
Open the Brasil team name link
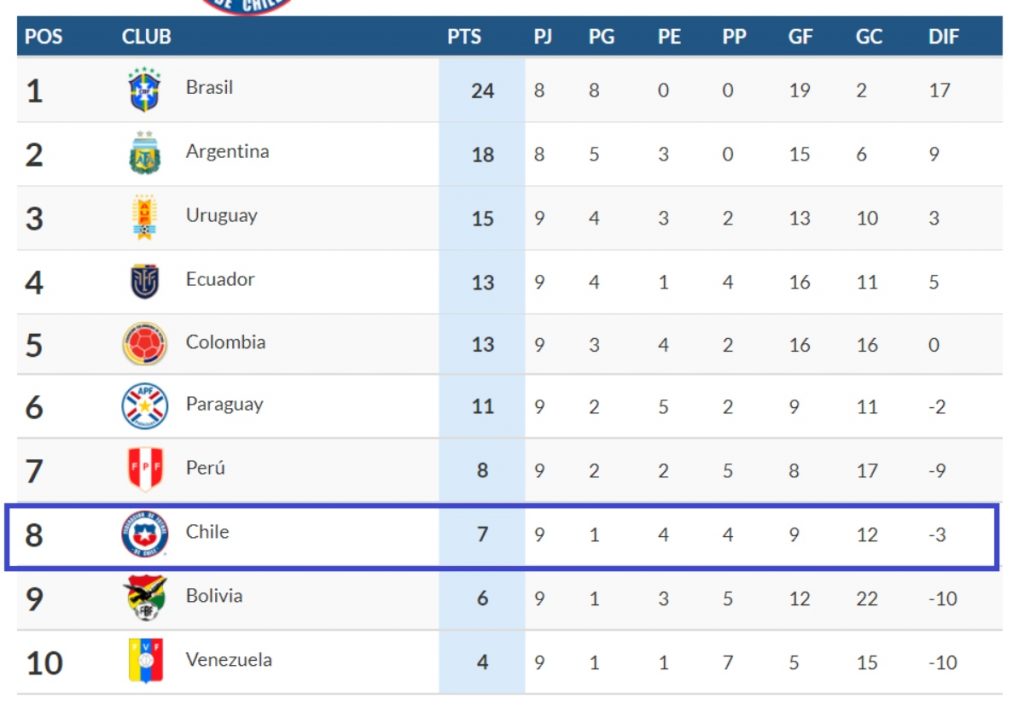209,88
